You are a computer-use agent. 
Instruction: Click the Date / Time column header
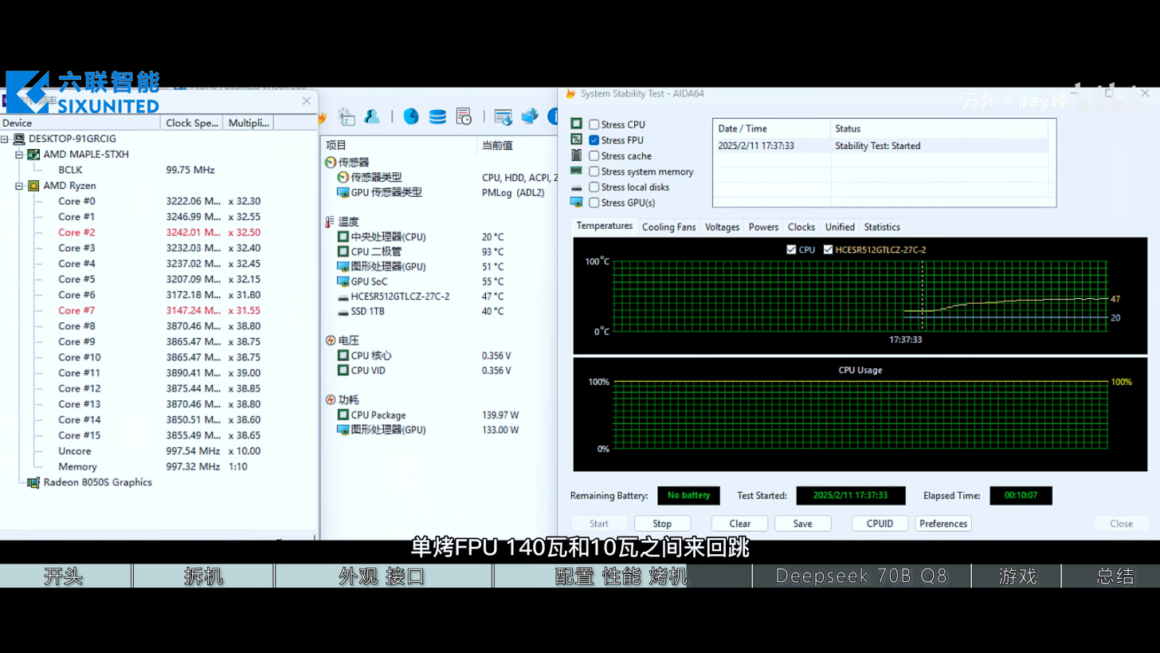pos(772,129)
